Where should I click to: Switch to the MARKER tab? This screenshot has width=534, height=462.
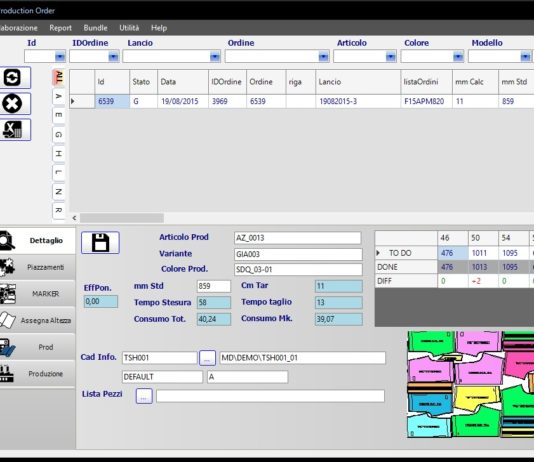coord(37,293)
